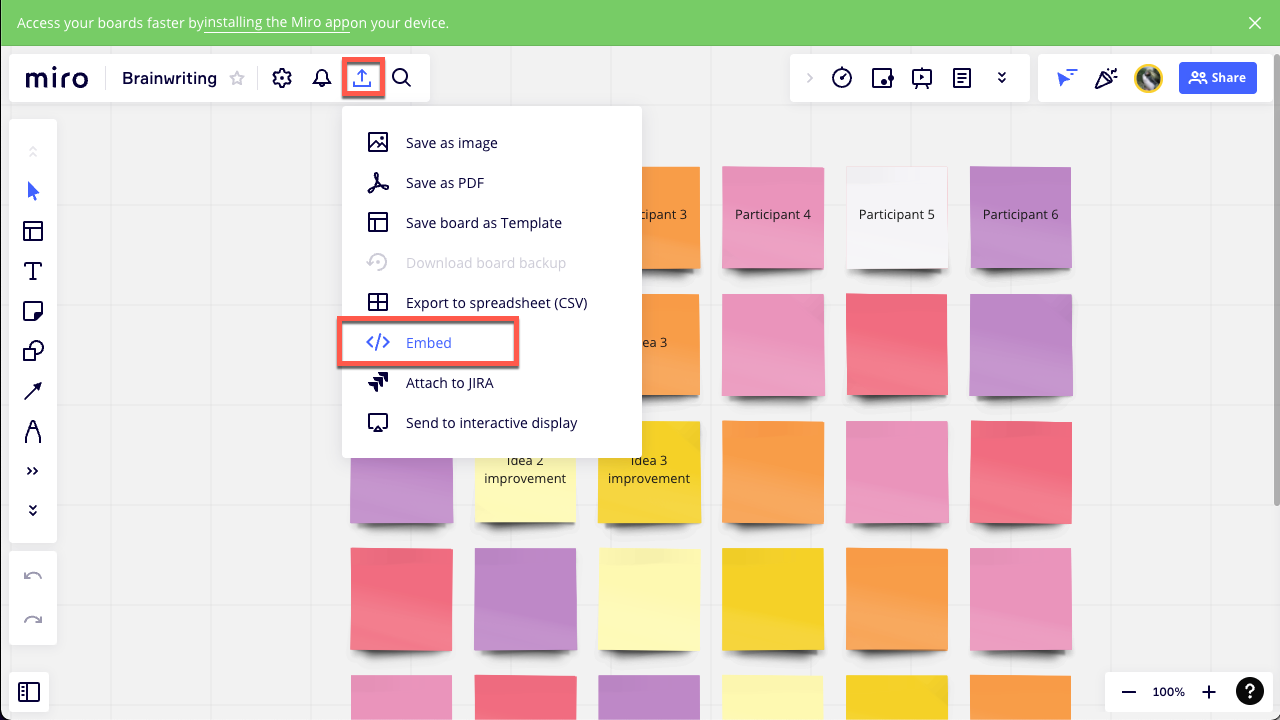Open the user avatar
1280x720 pixels.
coord(1149,78)
